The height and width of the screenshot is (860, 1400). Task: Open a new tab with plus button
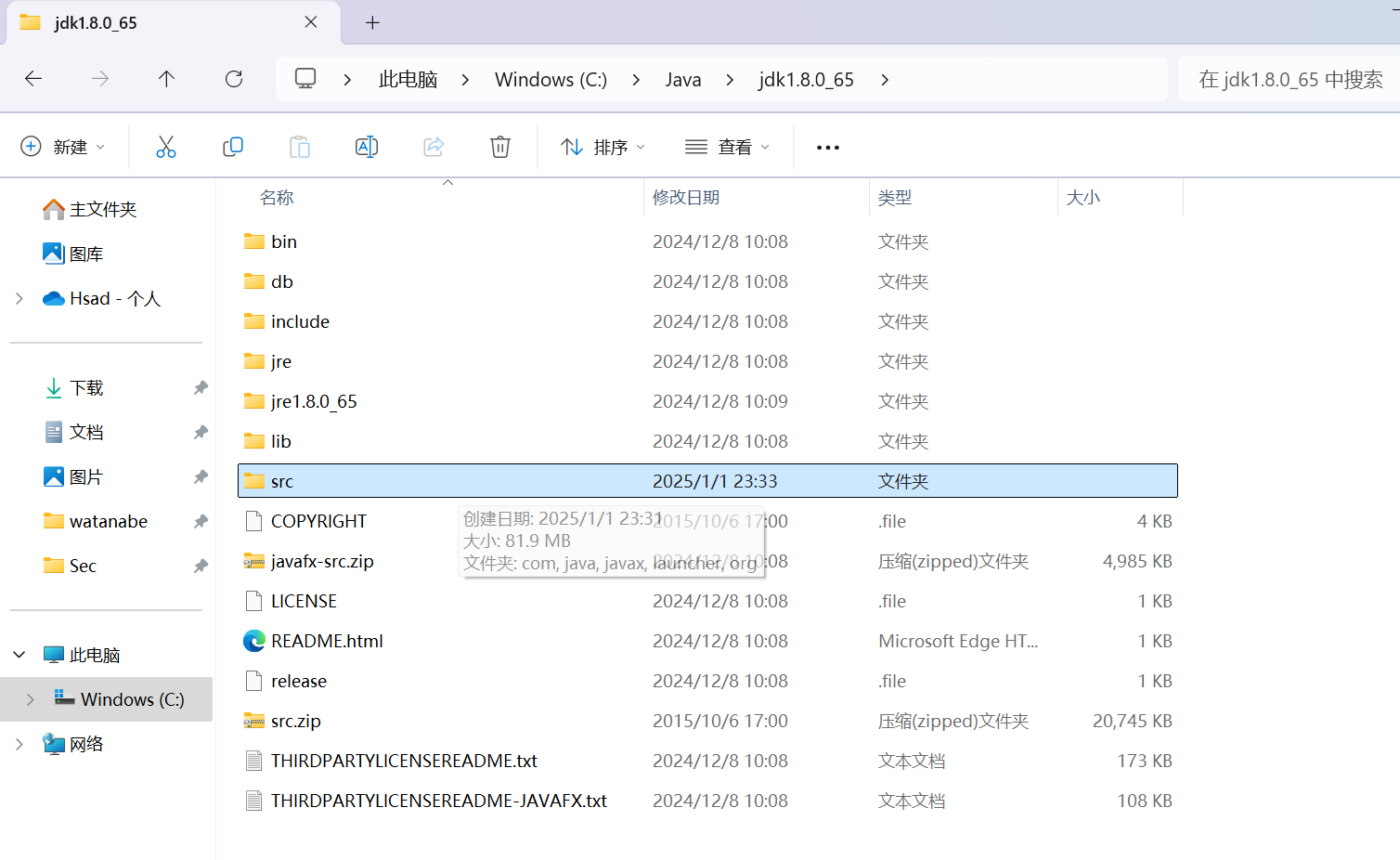[372, 22]
